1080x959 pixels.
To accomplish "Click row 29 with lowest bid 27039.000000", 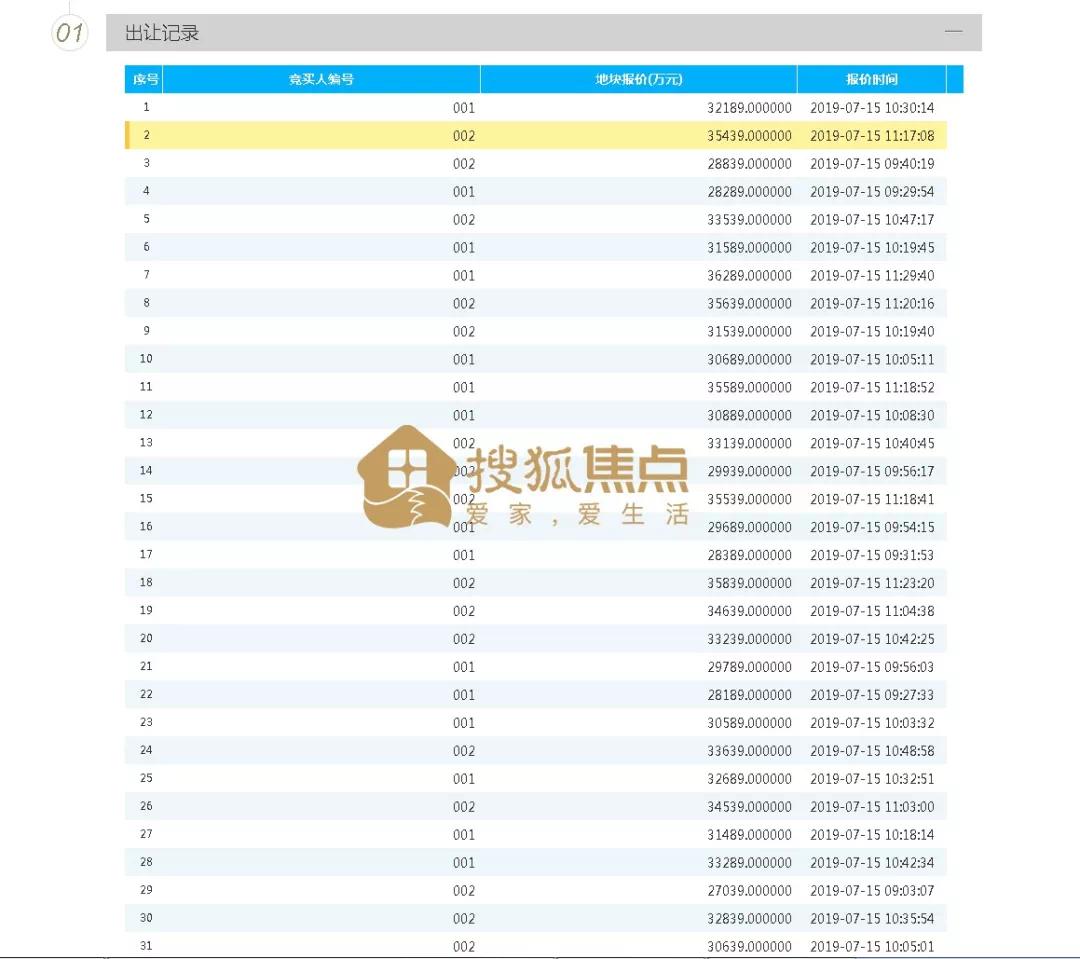I will click(x=540, y=890).
